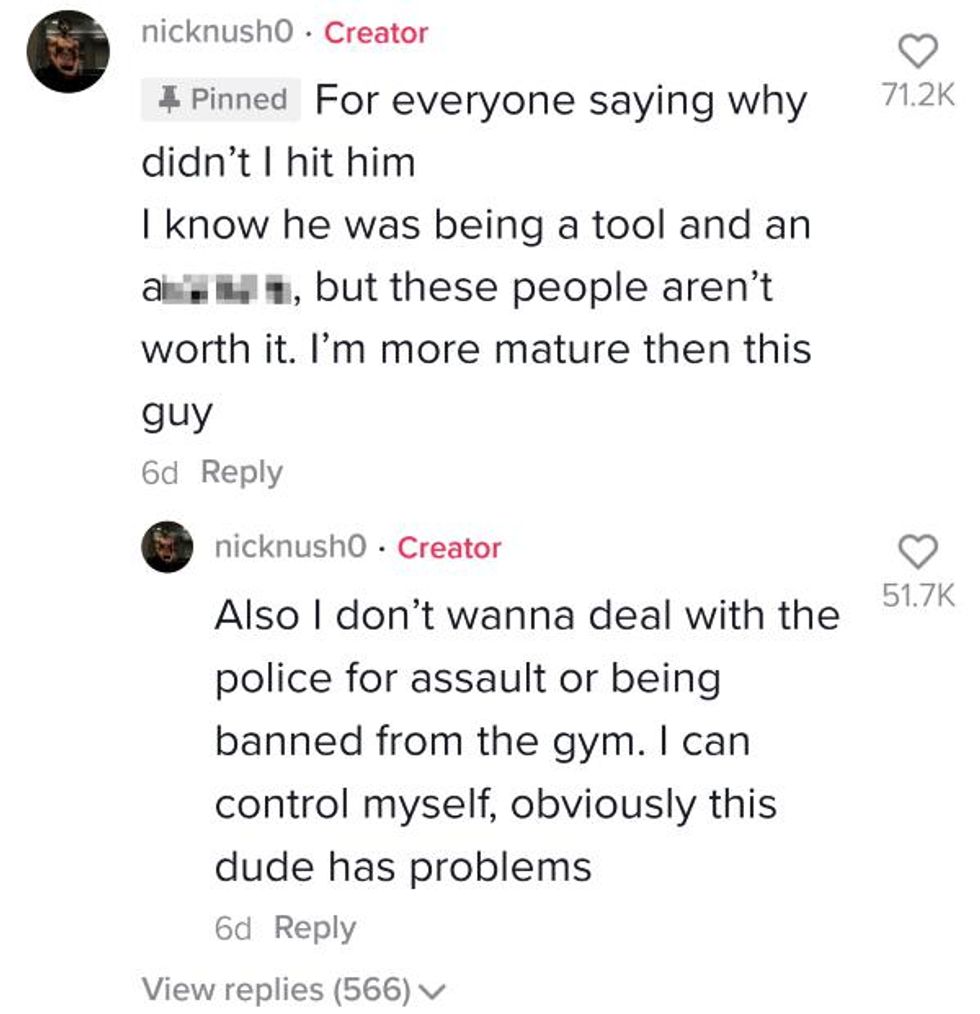
Task: Click the pin icon in the Pinned badge
Action: click(x=170, y=100)
